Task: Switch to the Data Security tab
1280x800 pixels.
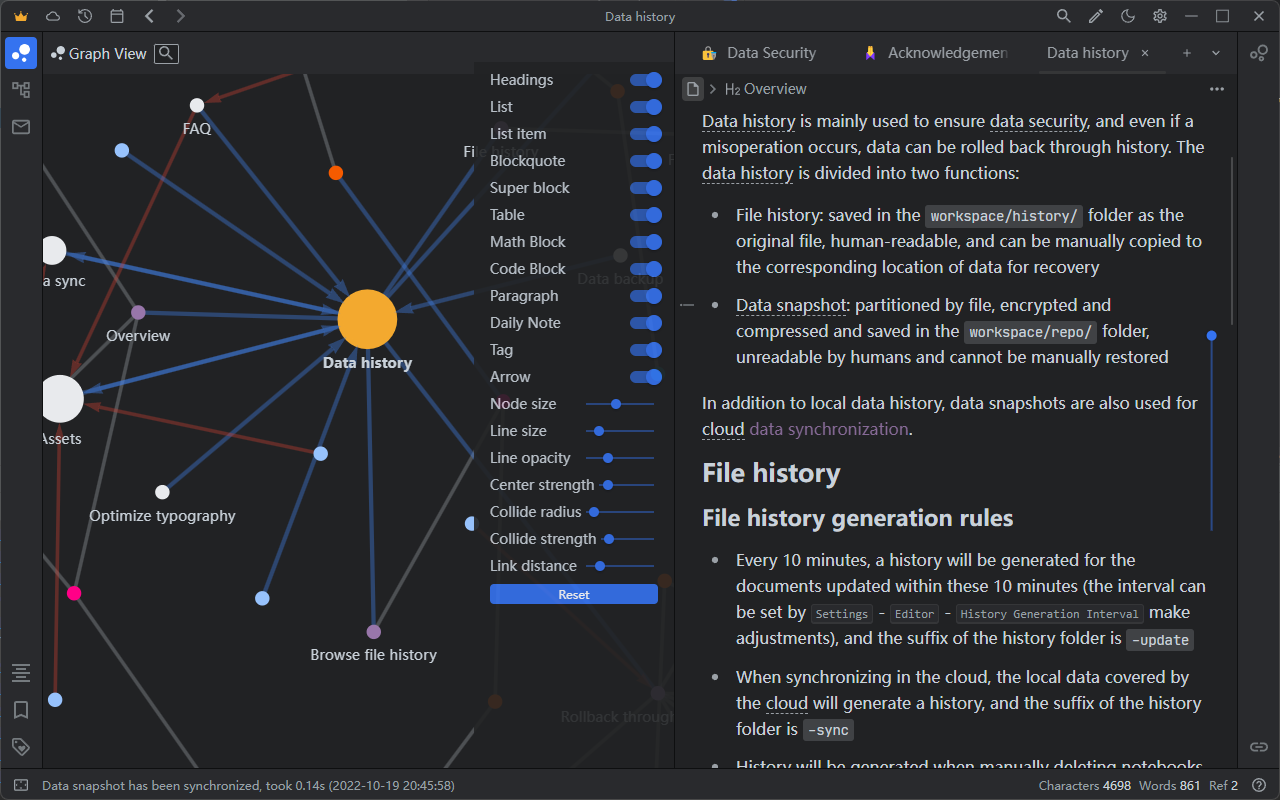Action: tap(770, 53)
